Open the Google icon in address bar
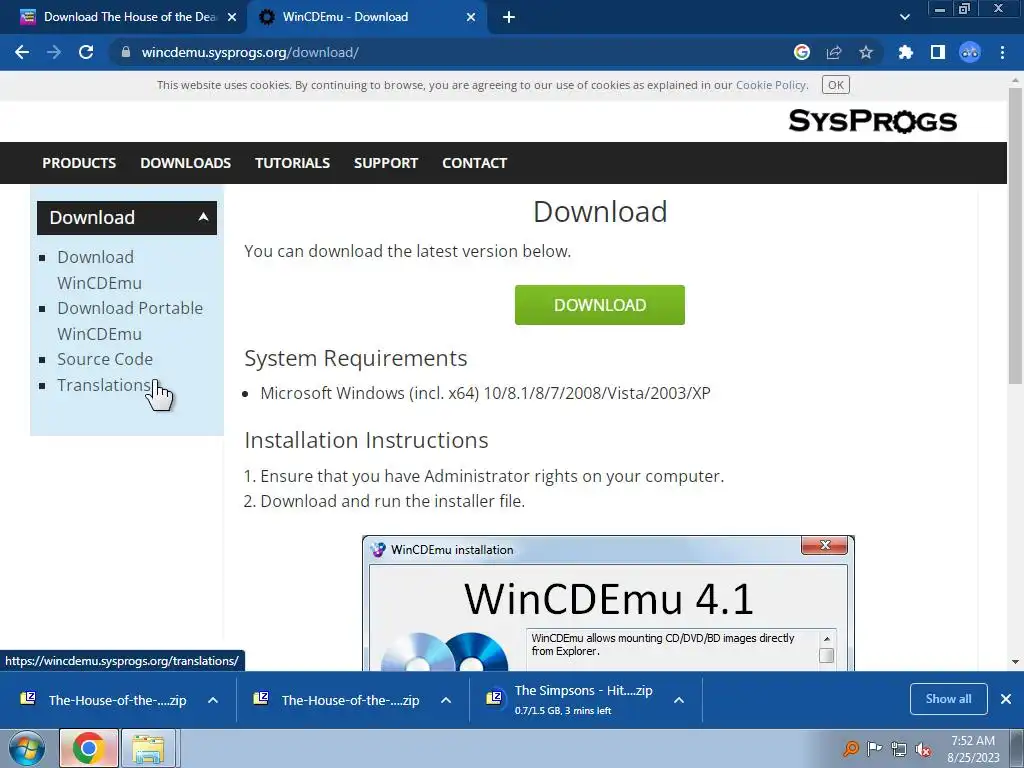This screenshot has width=1024, height=768. pyautogui.click(x=802, y=52)
